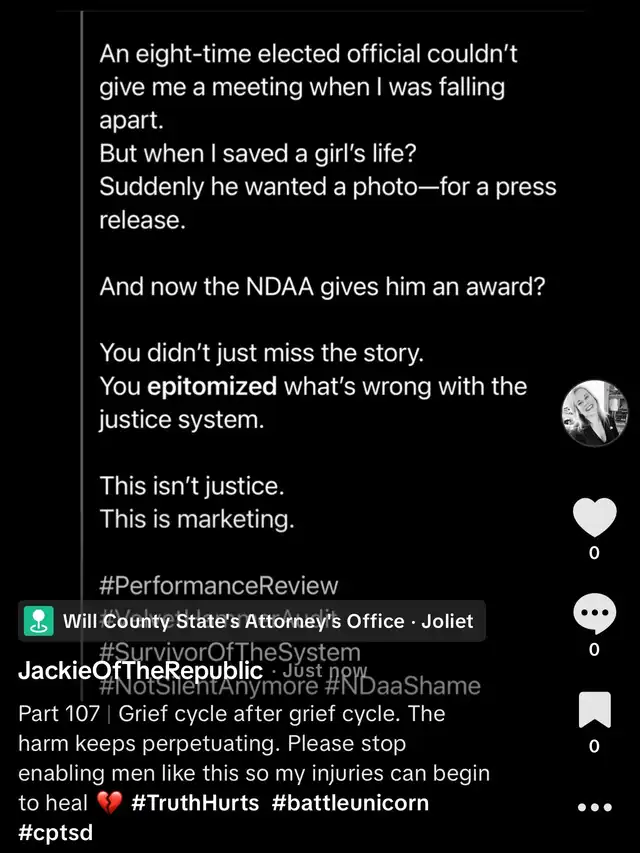Tap the #PerformanceReview text in the video
640x853 pixels.
218,586
